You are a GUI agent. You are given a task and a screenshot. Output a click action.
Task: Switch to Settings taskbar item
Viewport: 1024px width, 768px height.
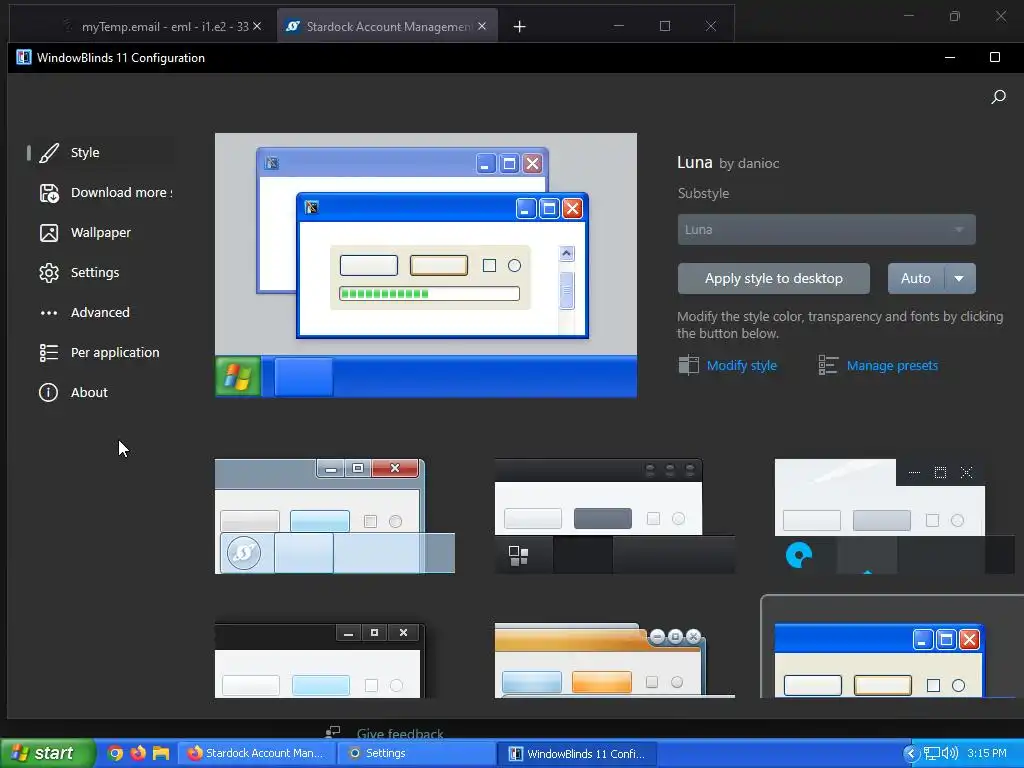pyautogui.click(x=415, y=753)
